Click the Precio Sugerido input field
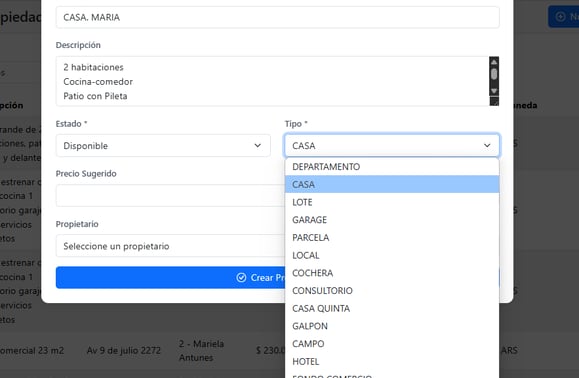Viewport: 579px width, 378px height. pyautogui.click(x=170, y=196)
